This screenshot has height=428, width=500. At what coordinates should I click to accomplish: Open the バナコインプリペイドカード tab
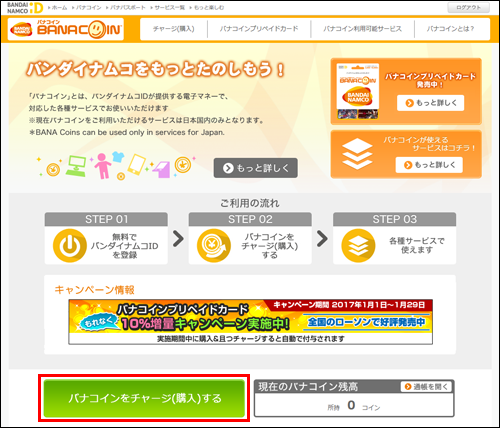tap(259, 29)
